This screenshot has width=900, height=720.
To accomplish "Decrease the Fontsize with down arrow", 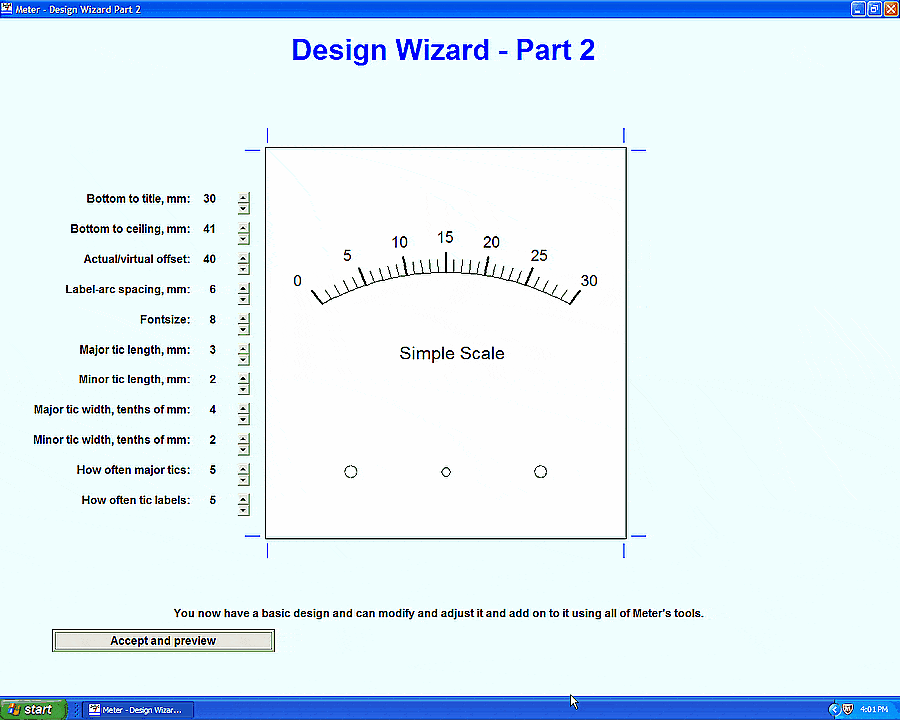I will pos(243,330).
